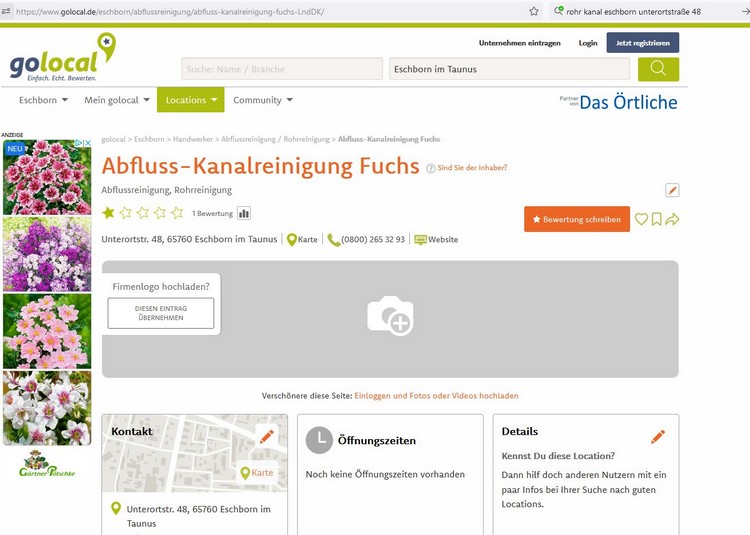
Task: Click the heart favorite icon
Action: pos(641,219)
